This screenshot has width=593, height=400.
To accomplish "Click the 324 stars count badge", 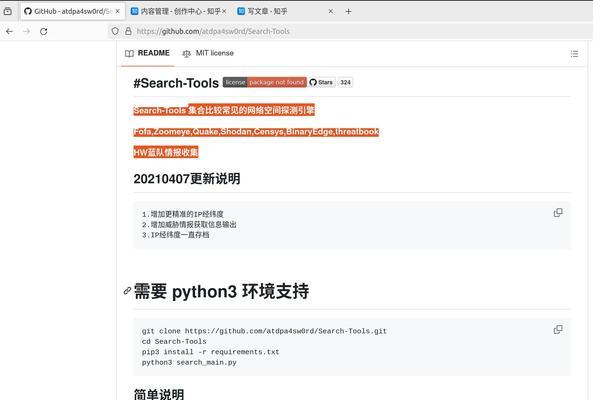I will [x=345, y=82].
